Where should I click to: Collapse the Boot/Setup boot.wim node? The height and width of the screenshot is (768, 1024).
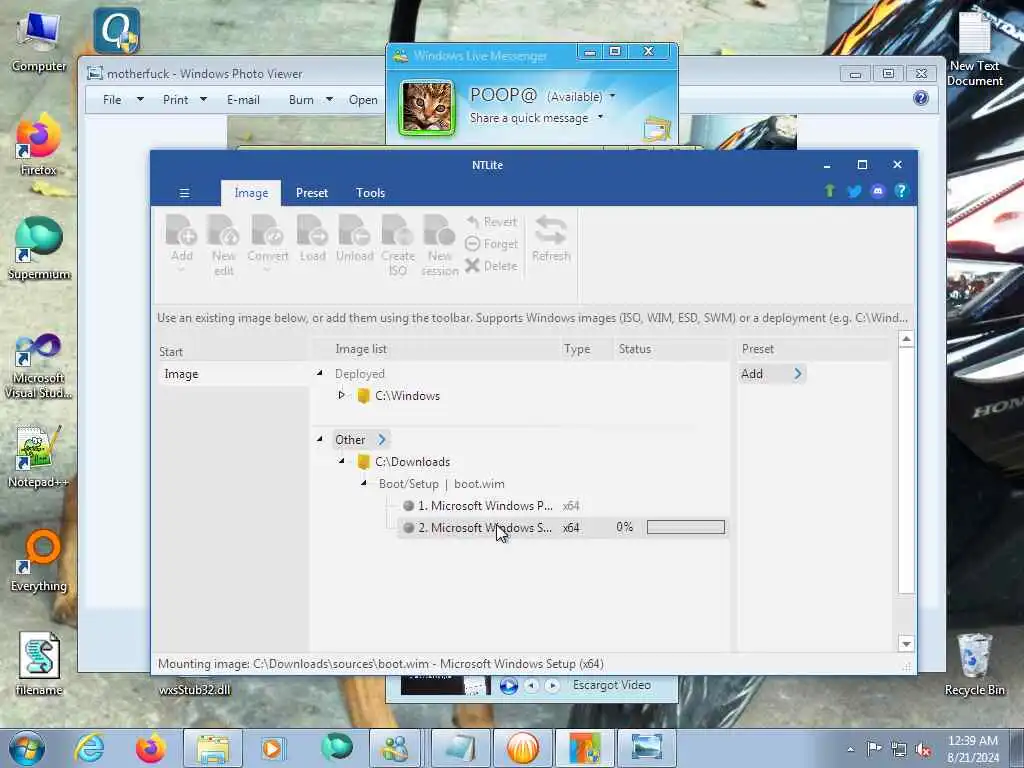[363, 483]
